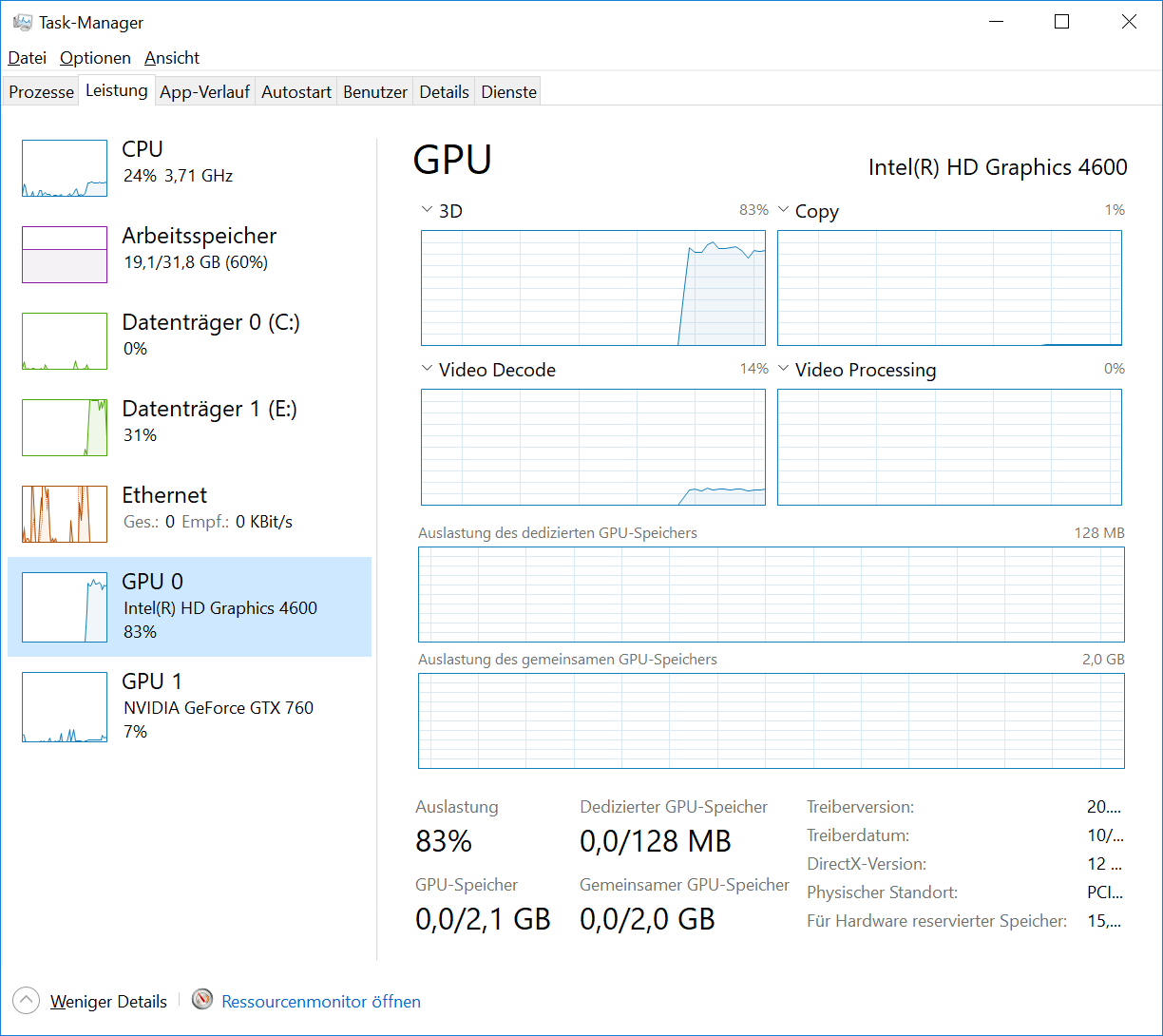Select the CPU mini graph thumbnail
This screenshot has height=1036, width=1163.
[65, 168]
